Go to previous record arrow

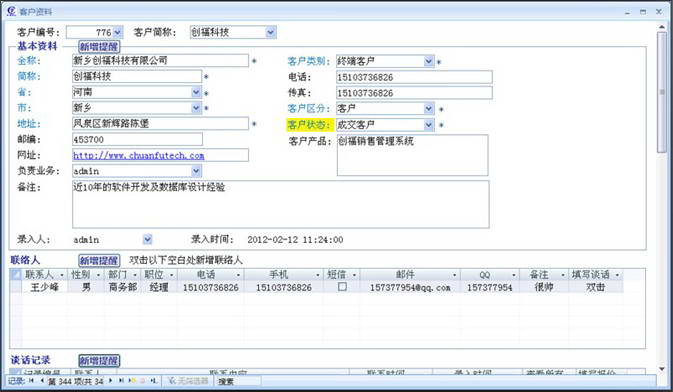[42, 381]
